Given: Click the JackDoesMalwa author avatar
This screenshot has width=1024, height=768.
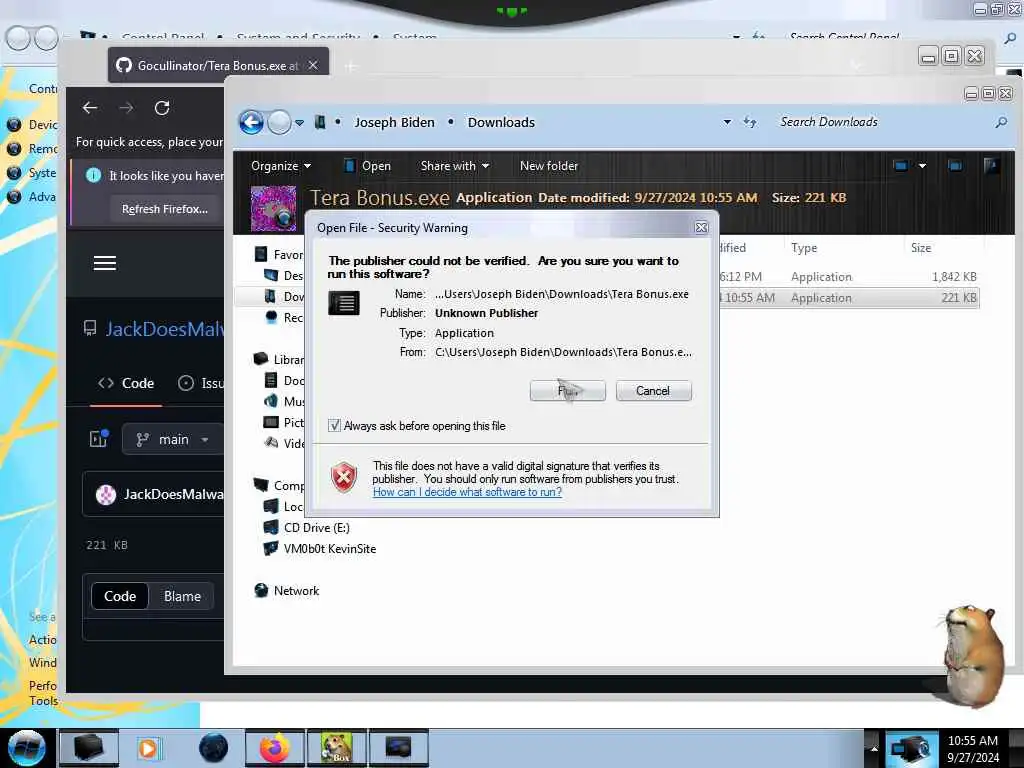Looking at the screenshot, I should pyautogui.click(x=106, y=494).
